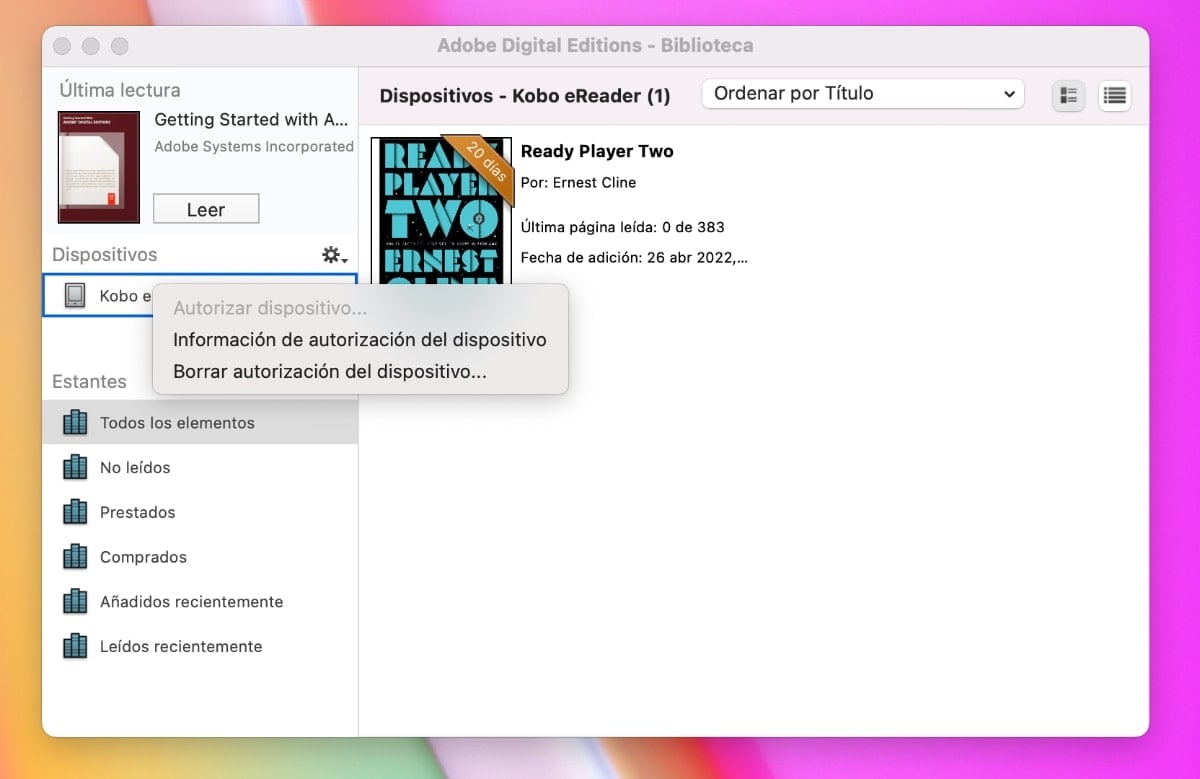Switch to thumbnail view mode

(x=1068, y=96)
